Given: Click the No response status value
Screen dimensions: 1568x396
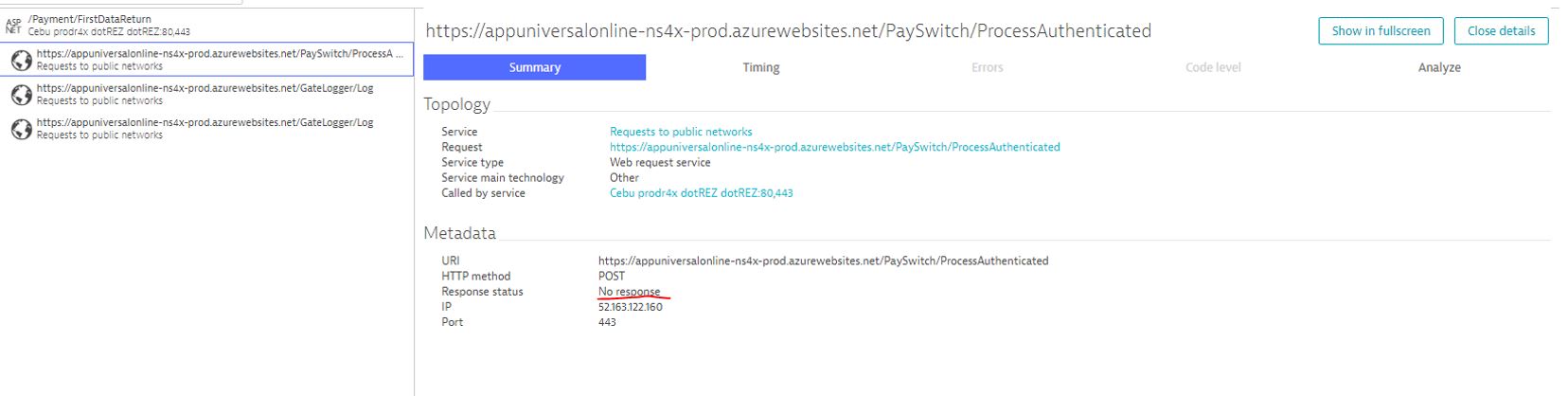Looking at the screenshot, I should 629,292.
